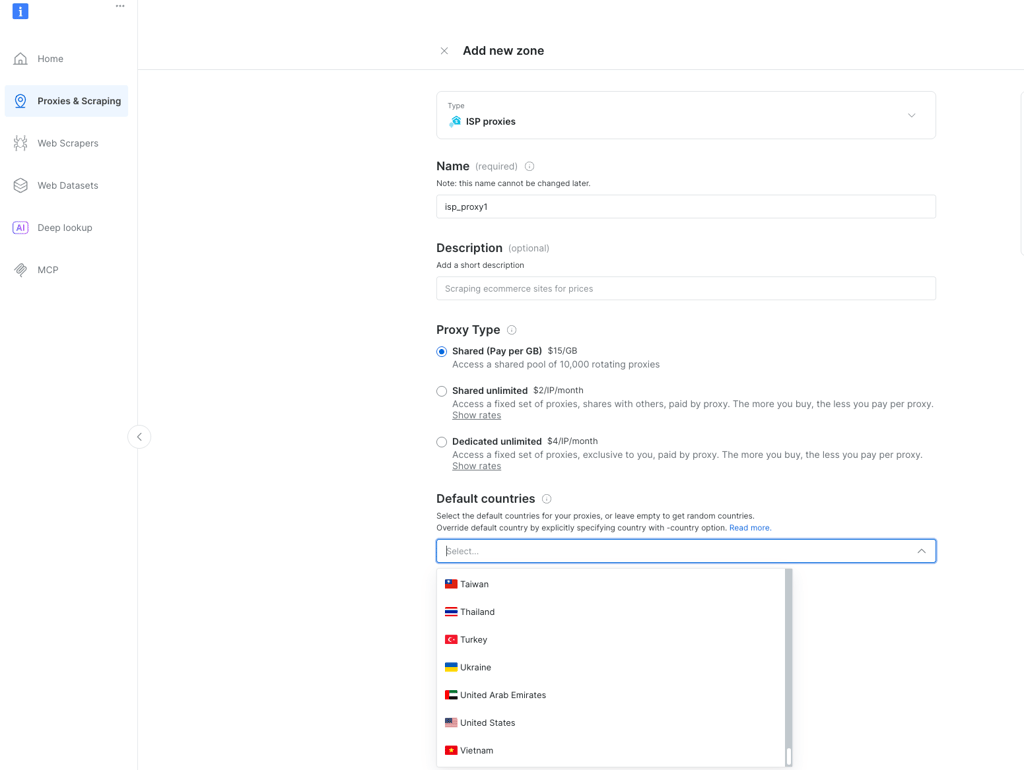This screenshot has height=770, width=1024.
Task: Click the Proxies & Scraping pin icon
Action: [20, 101]
